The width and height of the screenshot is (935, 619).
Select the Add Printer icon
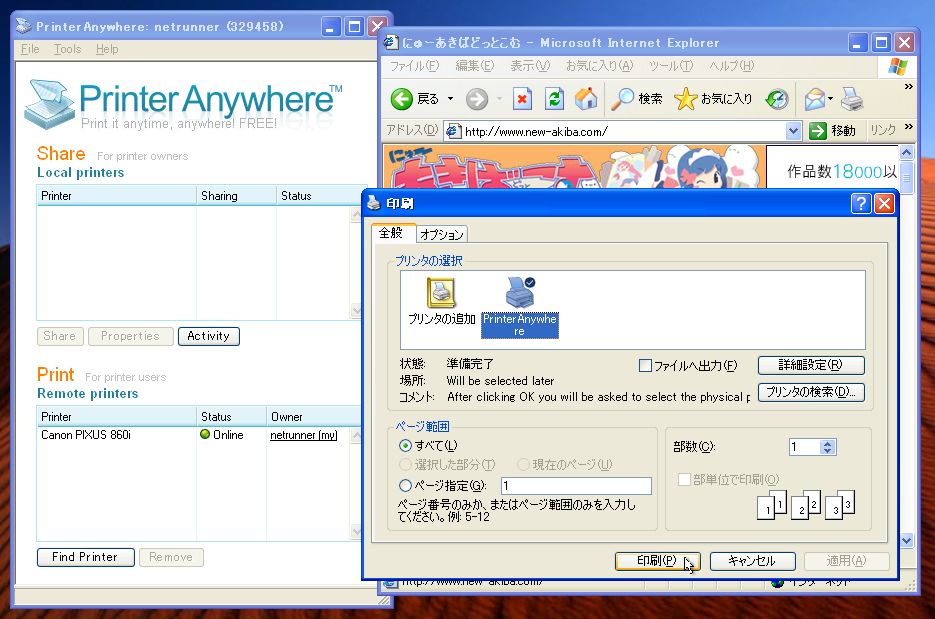click(x=441, y=292)
